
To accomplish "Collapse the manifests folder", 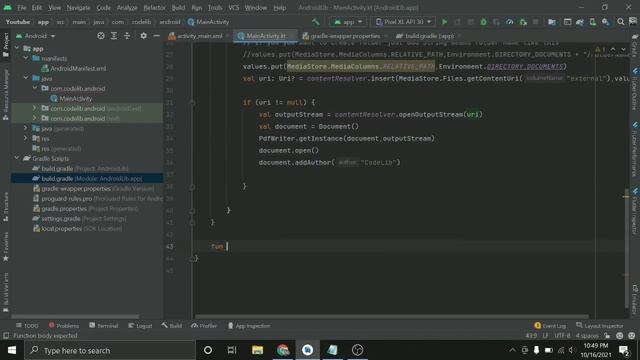I will [x=26, y=58].
